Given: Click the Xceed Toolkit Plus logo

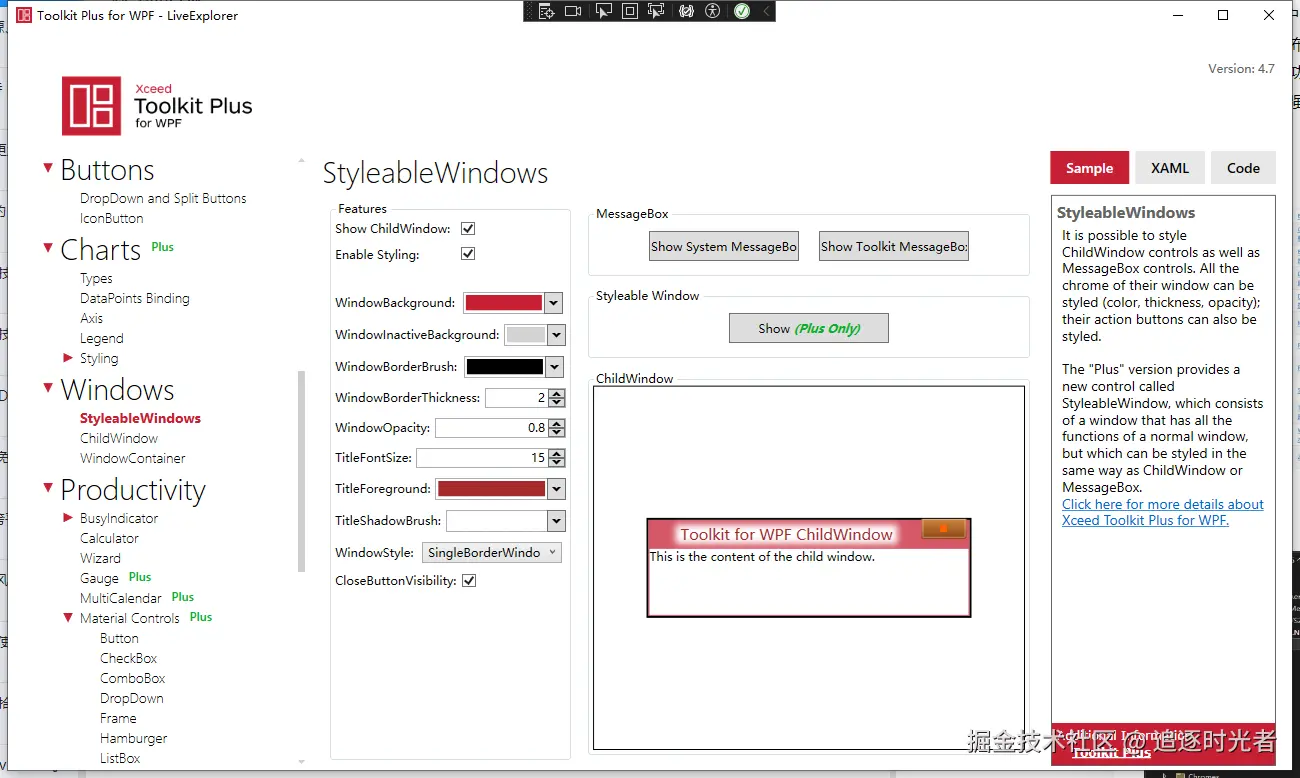Looking at the screenshot, I should [x=157, y=106].
